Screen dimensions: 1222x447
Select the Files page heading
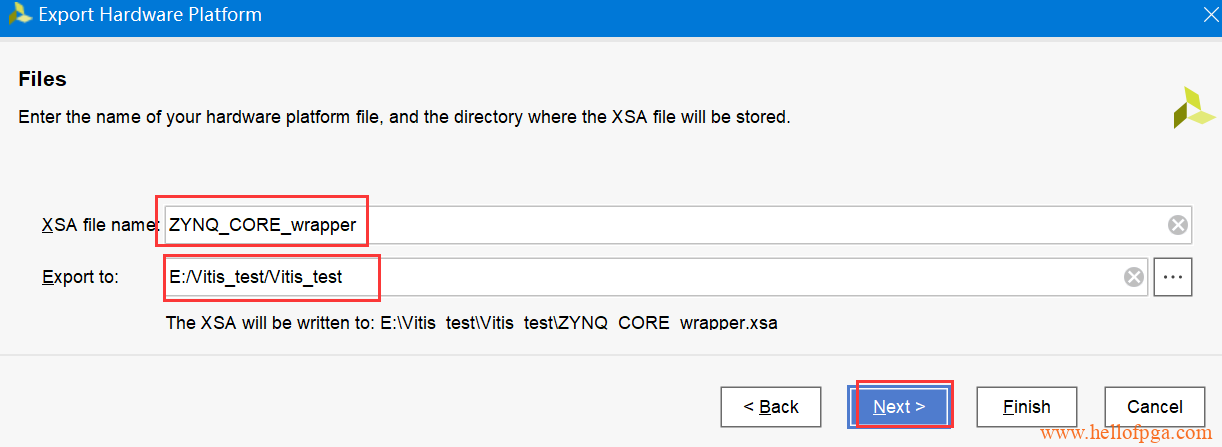point(42,79)
